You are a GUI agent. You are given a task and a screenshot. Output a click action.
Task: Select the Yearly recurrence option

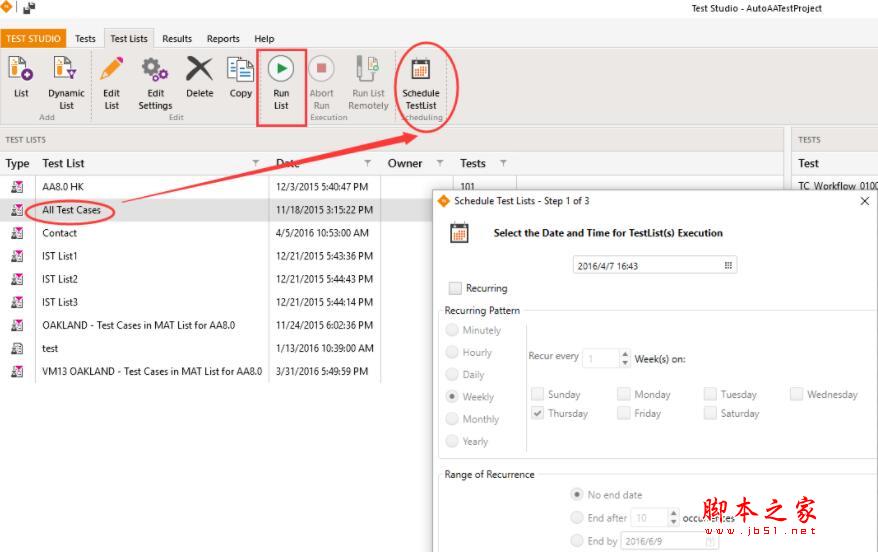coord(452,441)
